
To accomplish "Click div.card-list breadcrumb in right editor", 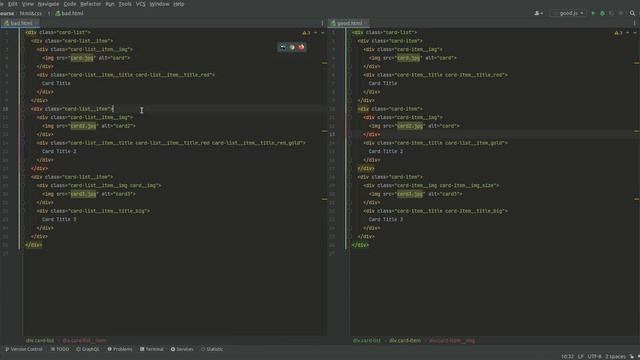I will point(367,340).
